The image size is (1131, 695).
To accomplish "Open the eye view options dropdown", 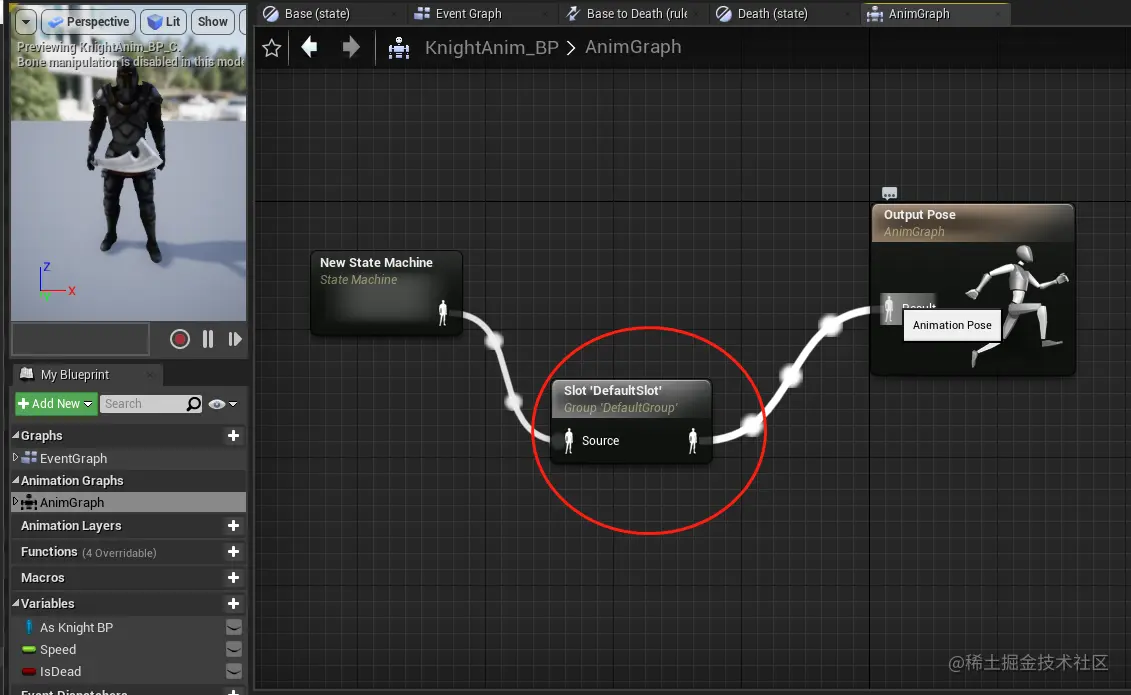I will [x=222, y=404].
